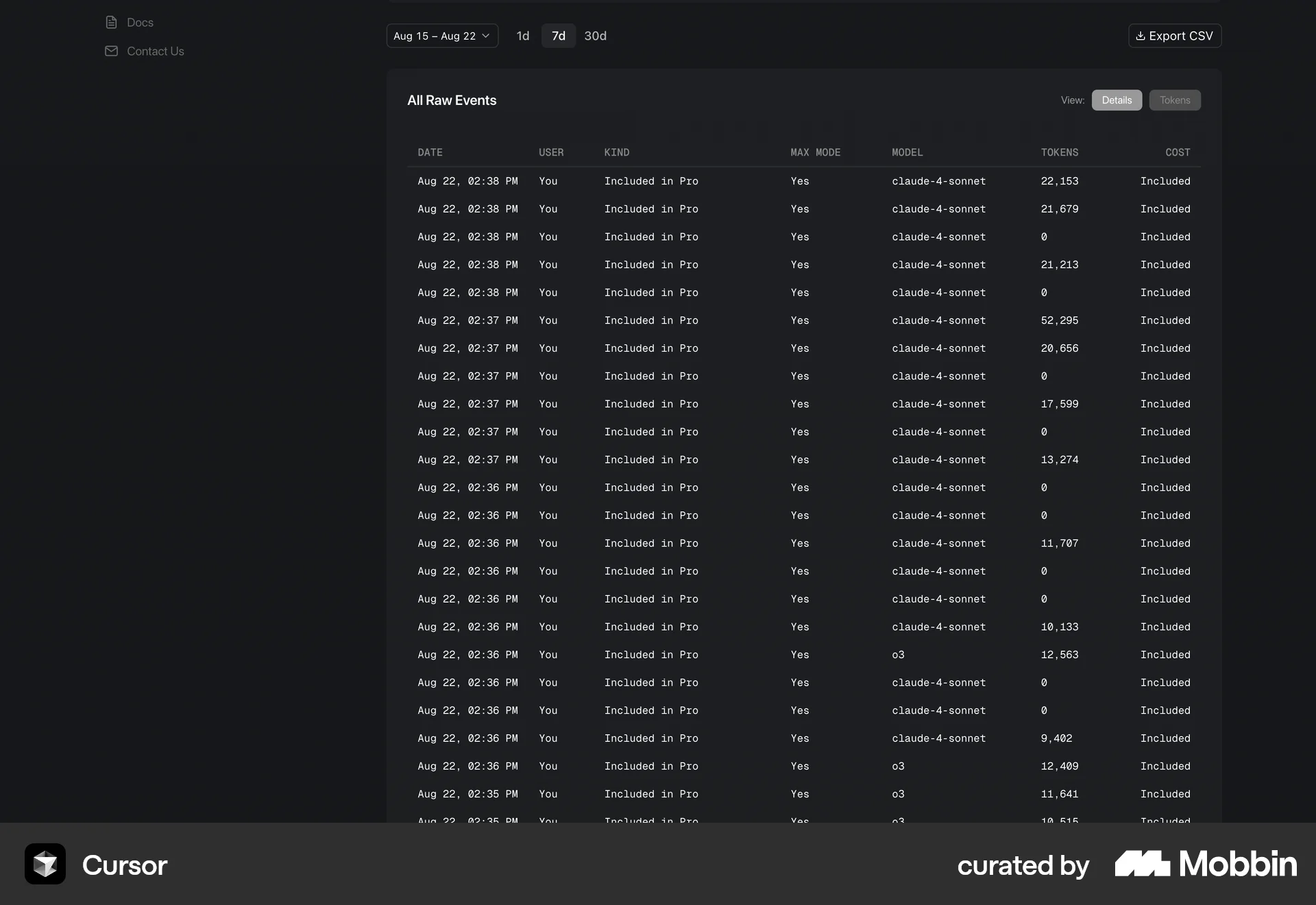
Task: Click Included cost in the 22,153 tokens row
Action: 1165,181
